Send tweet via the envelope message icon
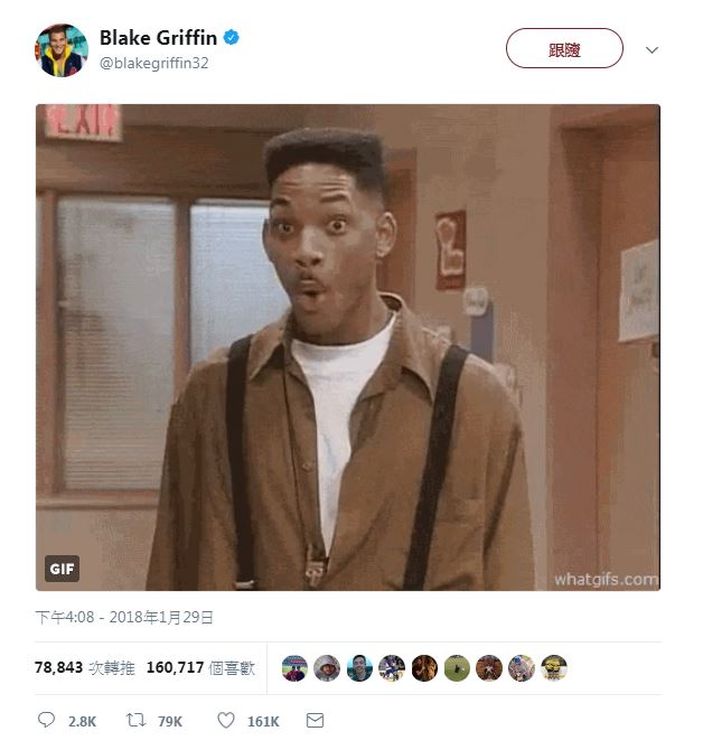The height and width of the screenshot is (750, 703). click(315, 720)
